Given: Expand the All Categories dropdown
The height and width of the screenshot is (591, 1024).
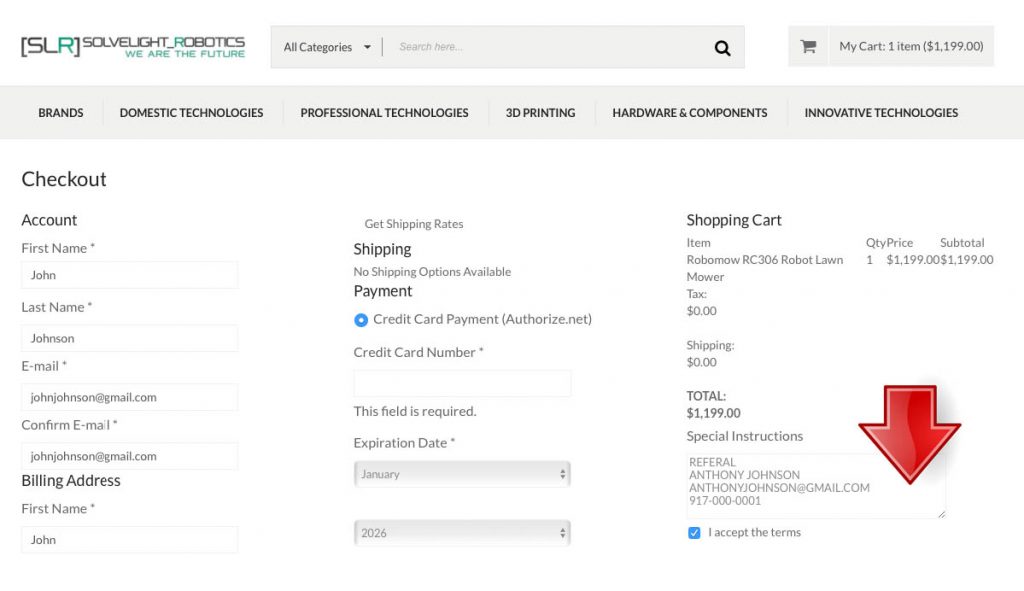Looking at the screenshot, I should (x=327, y=47).
